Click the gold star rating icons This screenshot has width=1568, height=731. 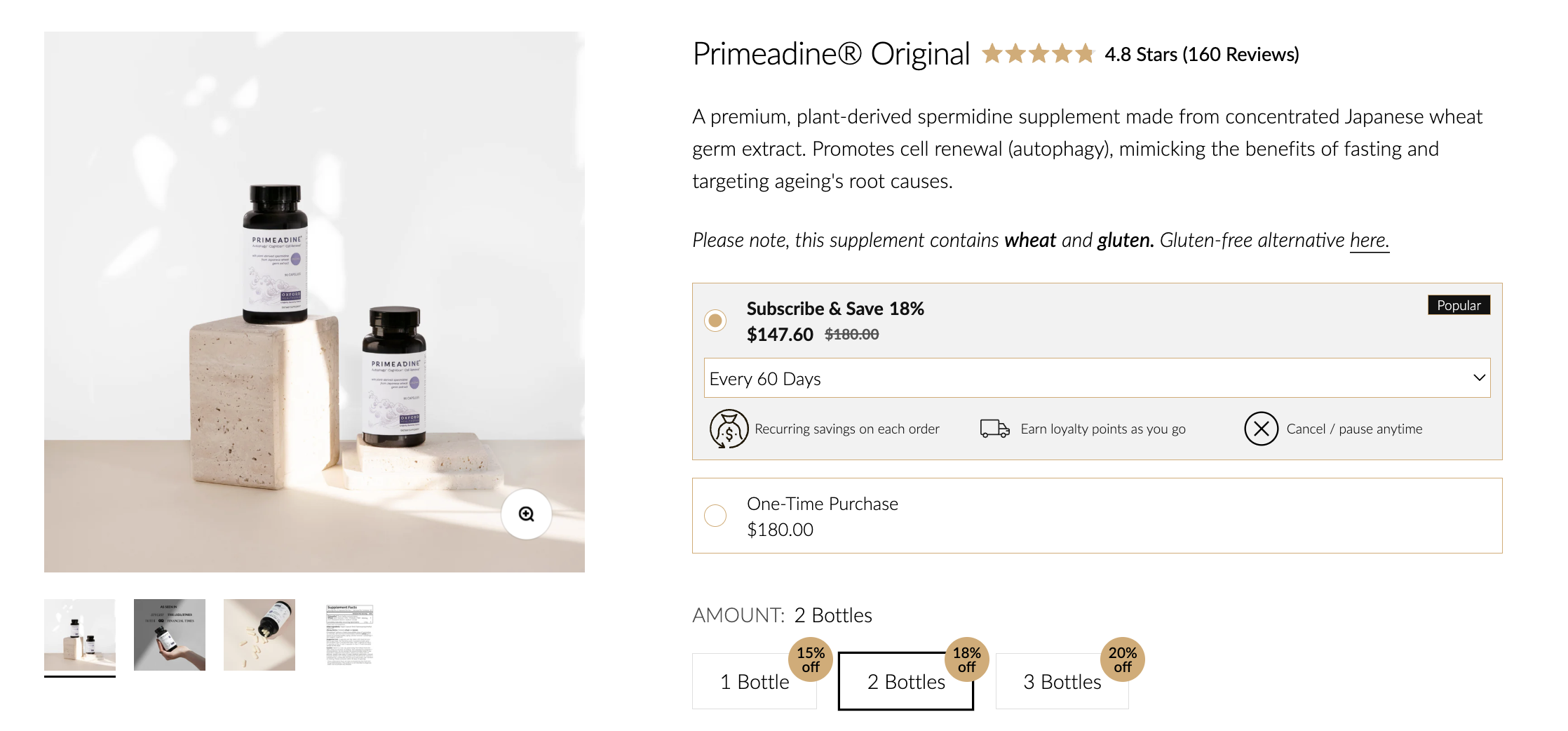[1038, 54]
